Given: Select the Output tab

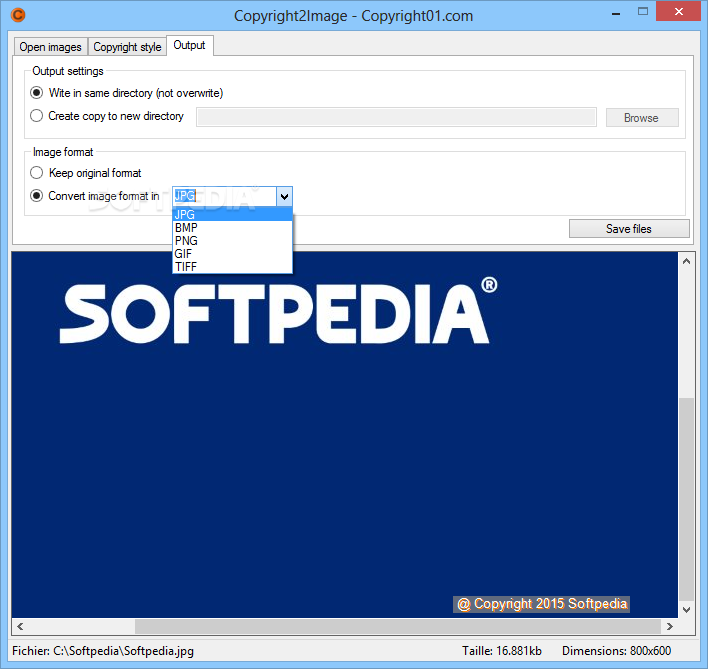Looking at the screenshot, I should (190, 45).
